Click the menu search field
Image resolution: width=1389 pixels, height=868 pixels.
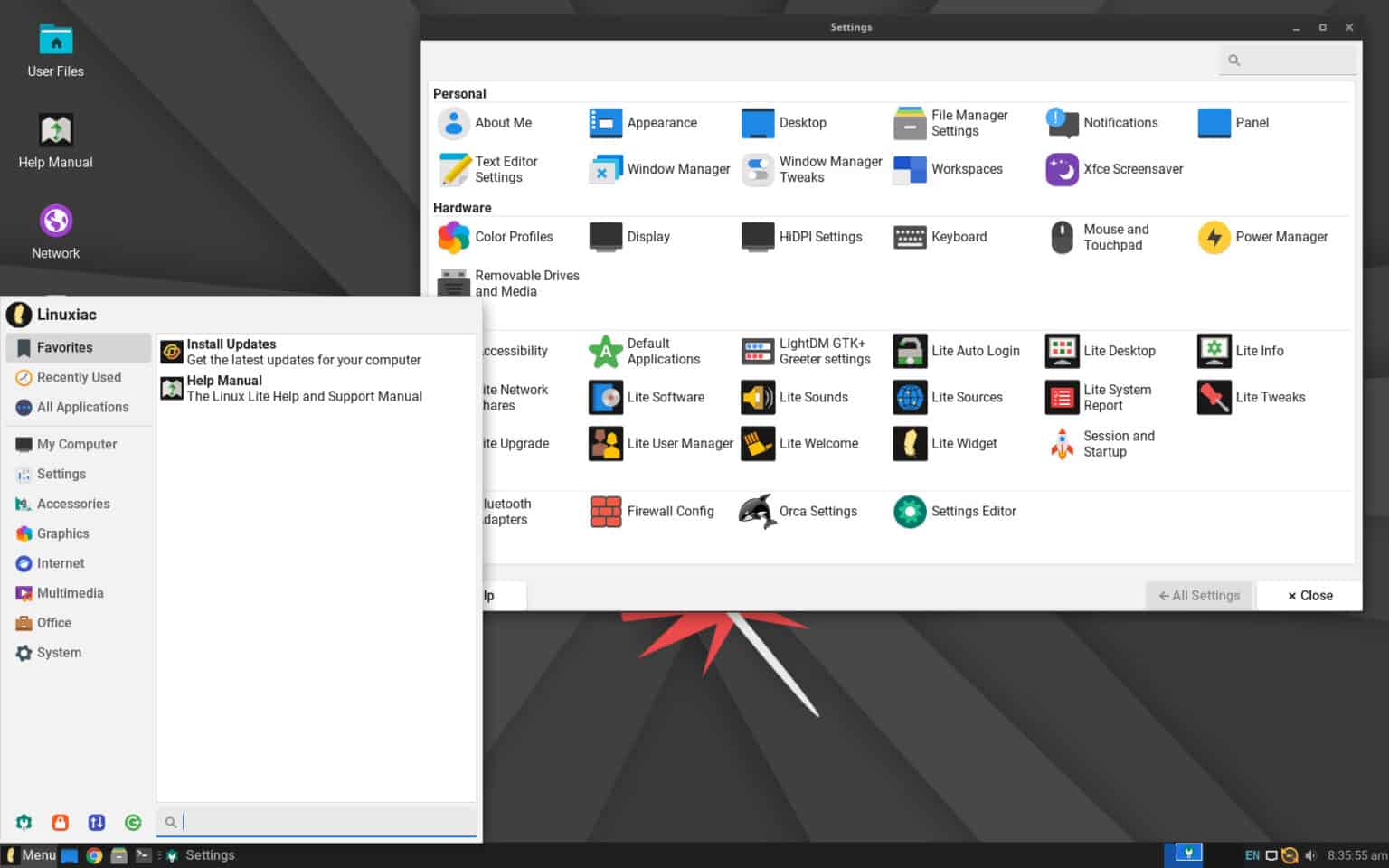tap(317, 821)
